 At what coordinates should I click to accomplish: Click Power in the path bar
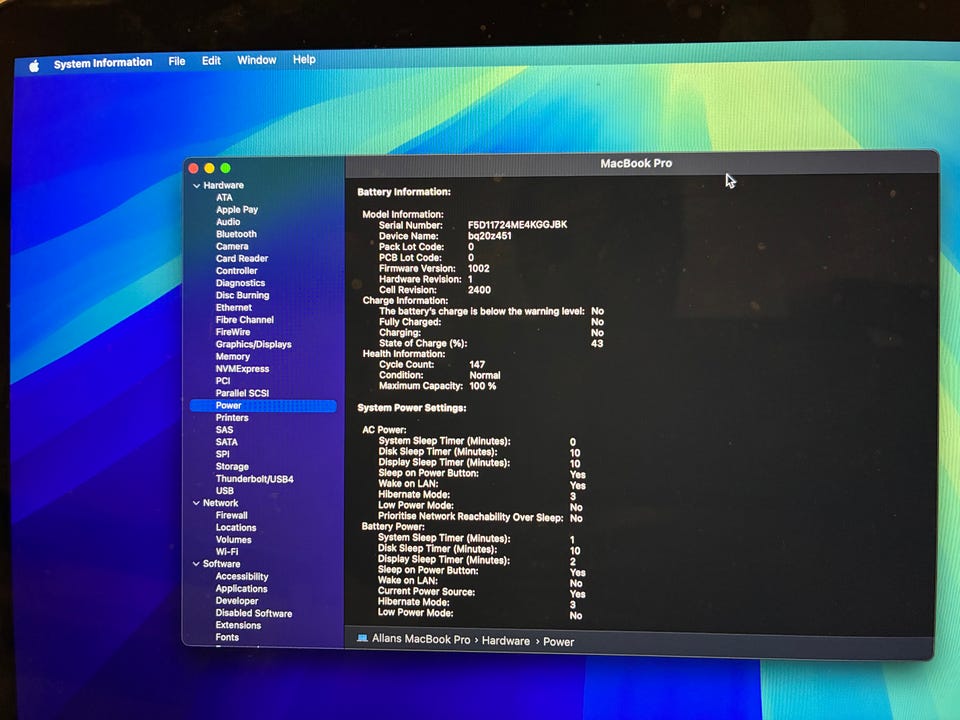pos(558,642)
